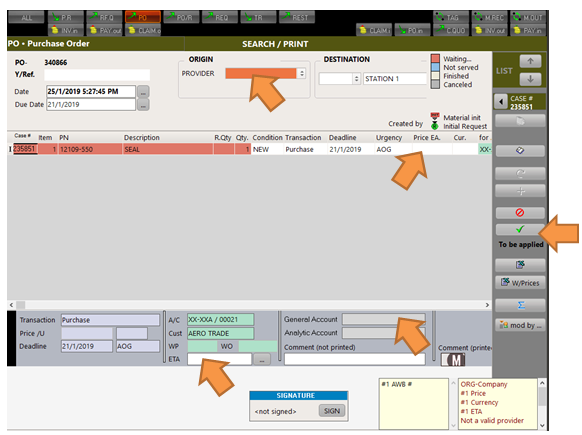Switch to the R.F.Q tab
This screenshot has height=435, width=582.
pyautogui.click(x=104, y=17)
